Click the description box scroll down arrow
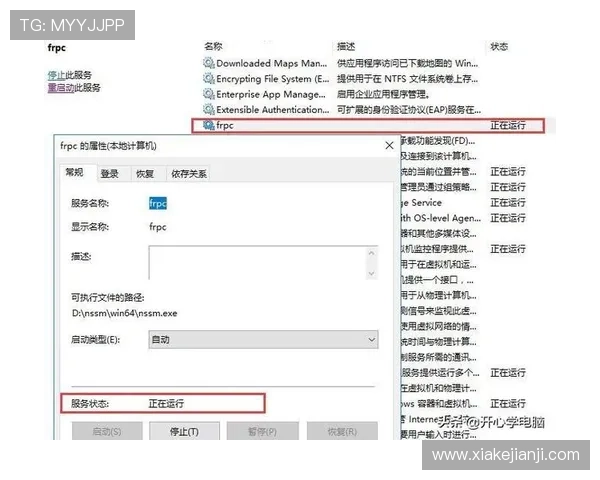Screen dimensions: 600x480 [371, 273]
